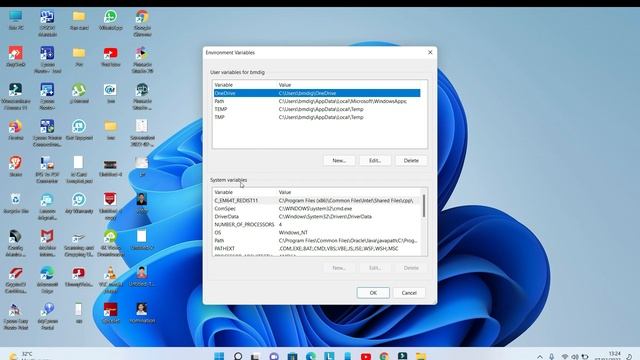Click Delete under user variables
This screenshot has width=640, height=360.
(411, 160)
